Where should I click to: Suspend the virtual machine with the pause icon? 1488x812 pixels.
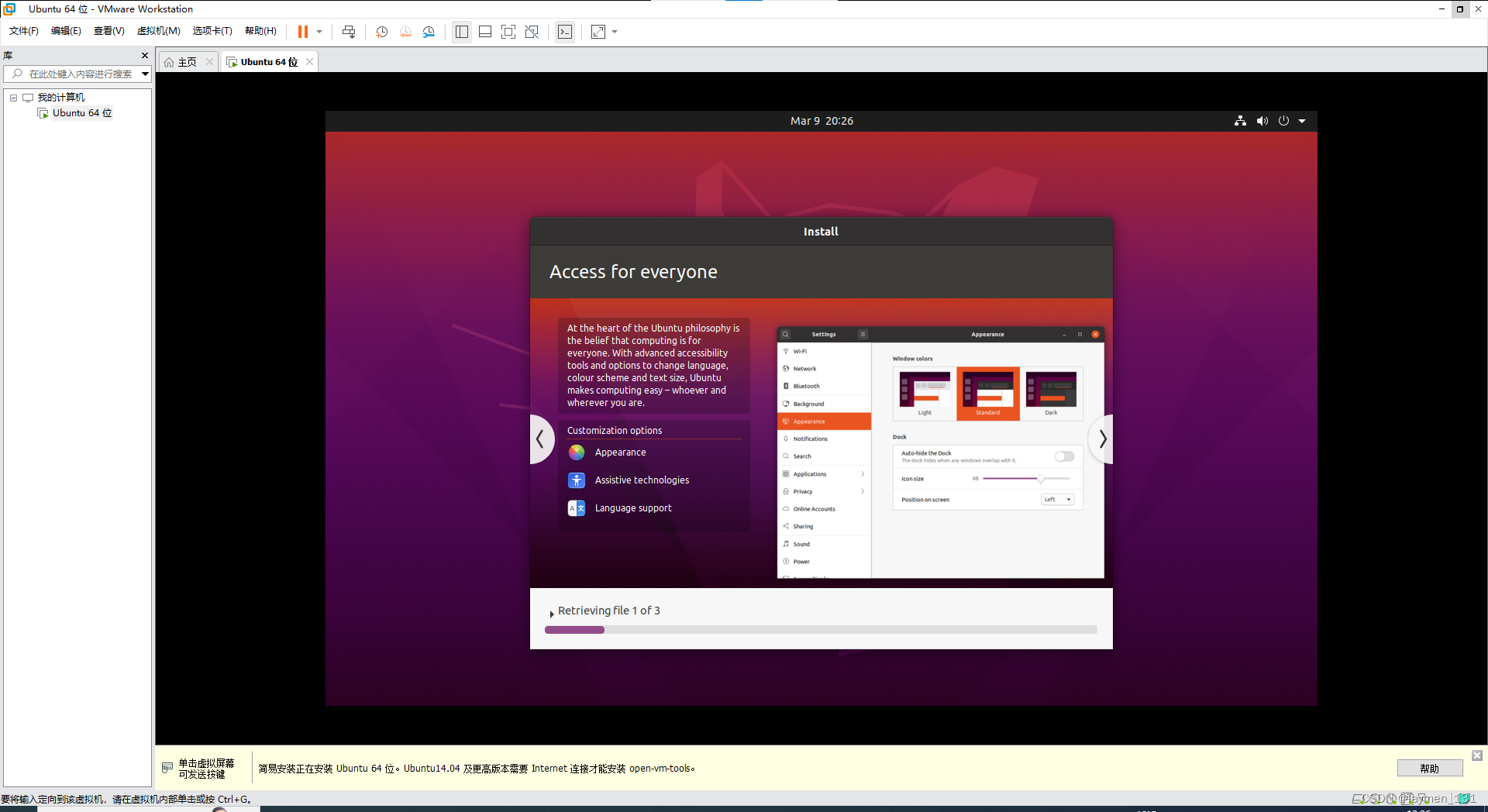(304, 32)
